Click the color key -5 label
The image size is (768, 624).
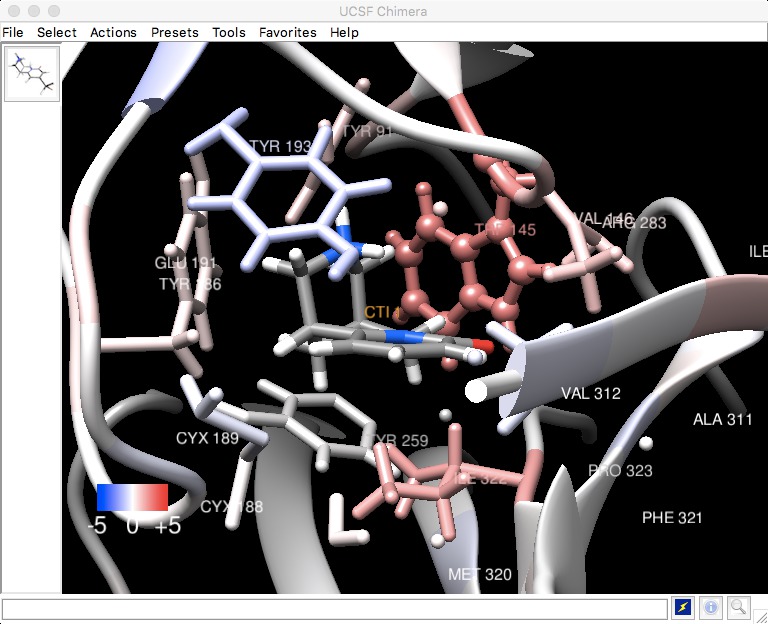pyautogui.click(x=96, y=526)
